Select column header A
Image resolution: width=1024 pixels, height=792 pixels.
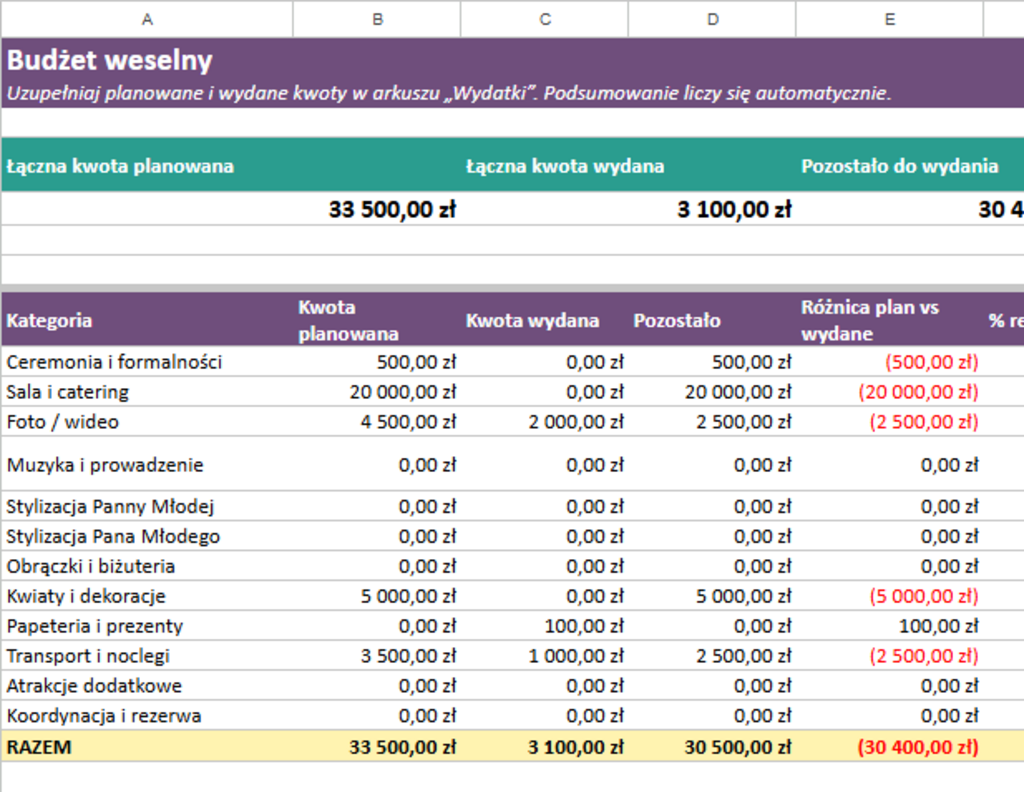[x=147, y=18]
